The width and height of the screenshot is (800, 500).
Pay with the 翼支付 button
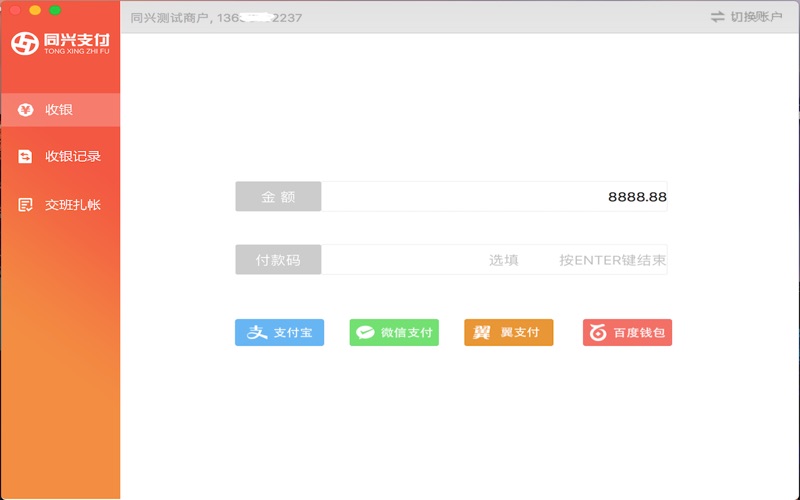pyautogui.click(x=509, y=333)
